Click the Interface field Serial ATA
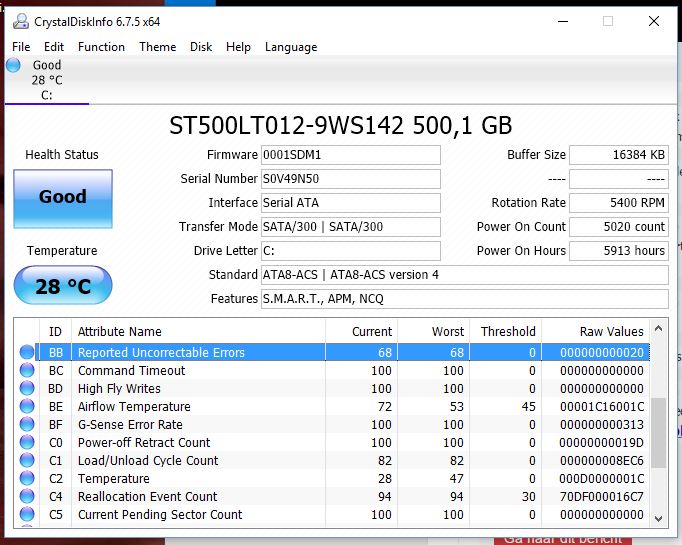The image size is (682, 545). 351,203
